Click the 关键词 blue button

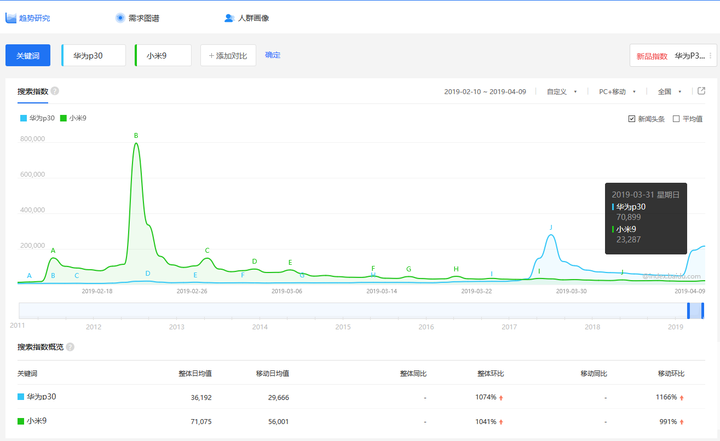click(x=28, y=56)
